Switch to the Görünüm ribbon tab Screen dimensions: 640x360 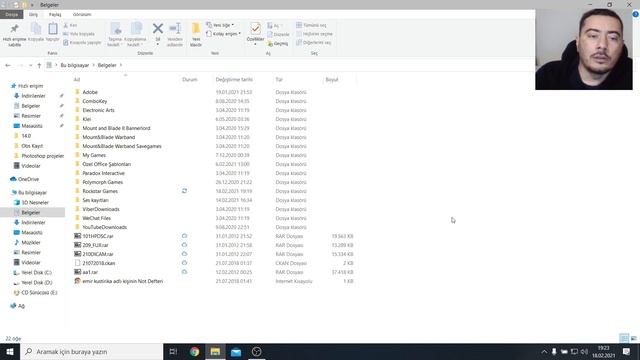(x=82, y=14)
